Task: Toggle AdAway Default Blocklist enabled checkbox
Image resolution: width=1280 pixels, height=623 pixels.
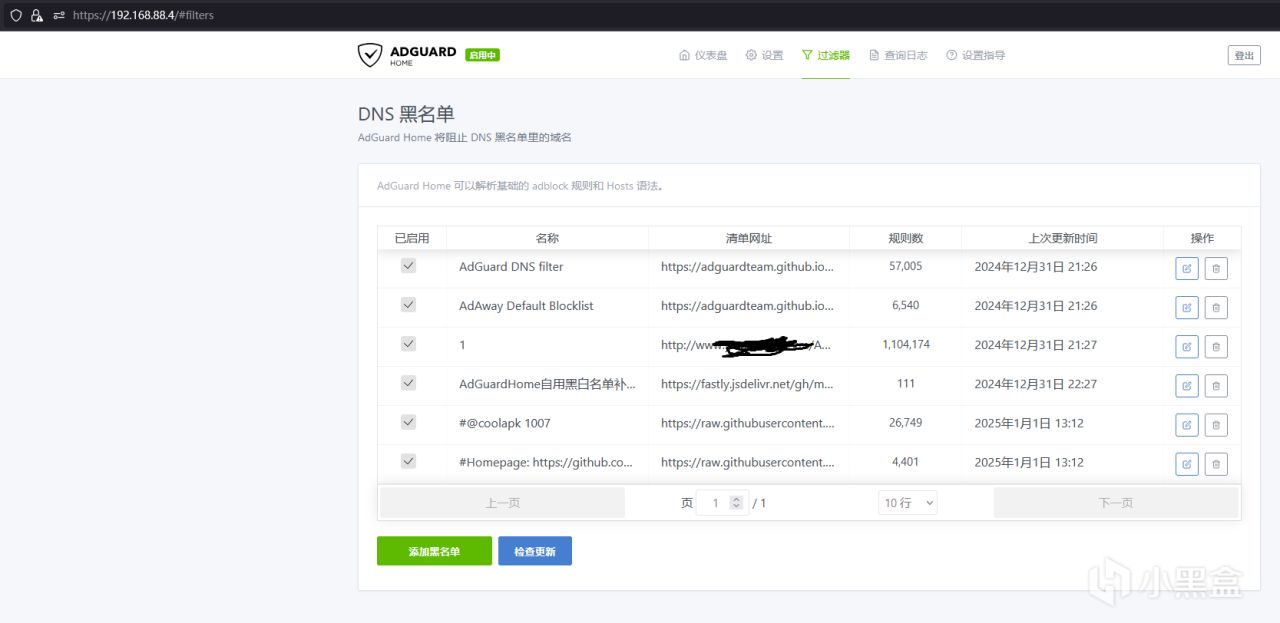Action: [x=408, y=305]
